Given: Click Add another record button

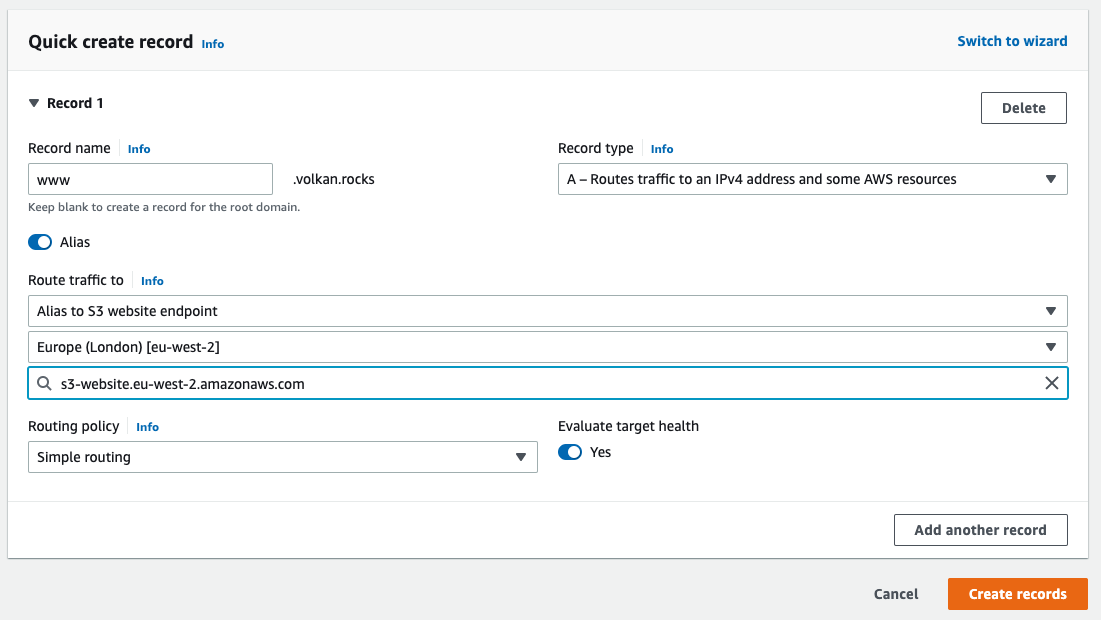Looking at the screenshot, I should click(x=980, y=530).
